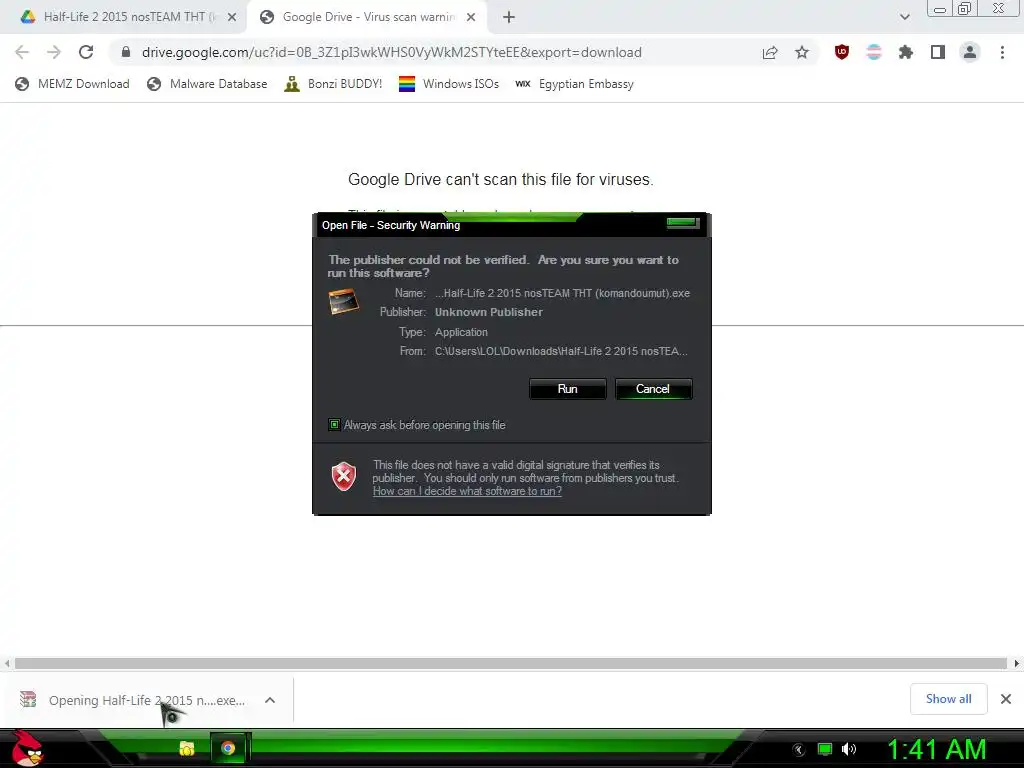The width and height of the screenshot is (1024, 768).
Task: Open Bonzi BUDDY! bookmark
Action: (333, 84)
